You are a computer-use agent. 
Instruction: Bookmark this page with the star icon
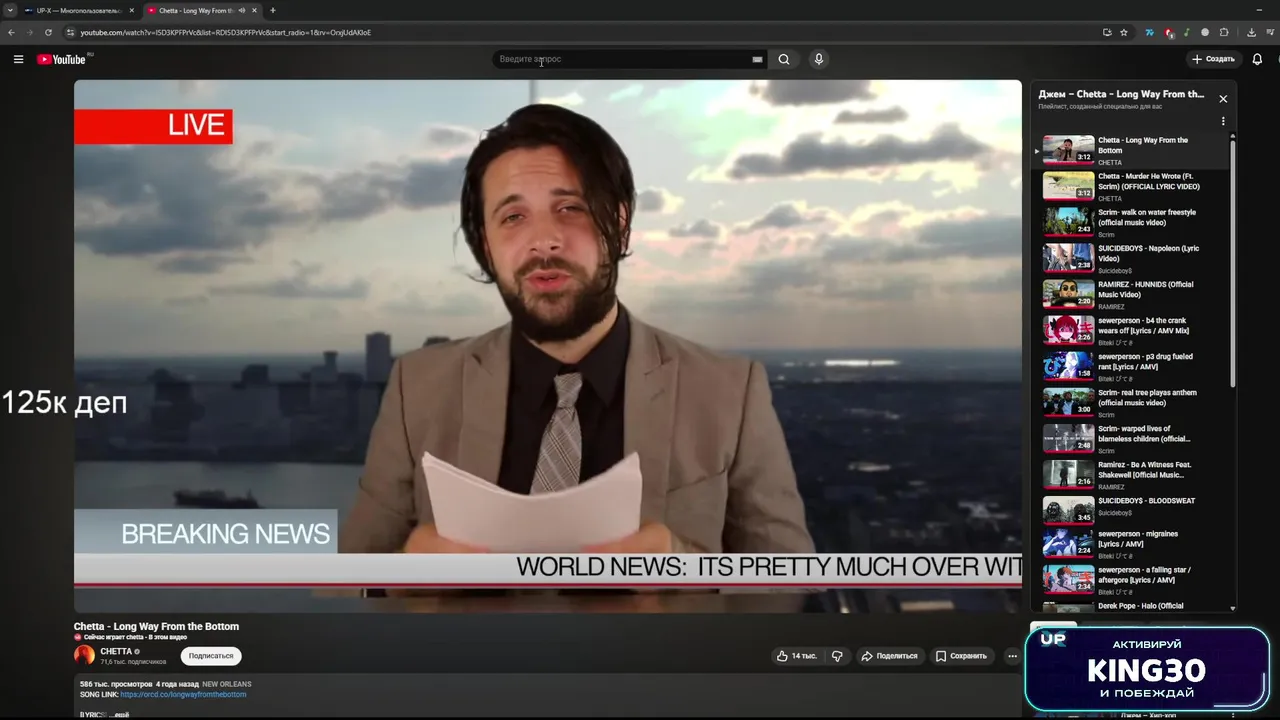pos(1124,32)
